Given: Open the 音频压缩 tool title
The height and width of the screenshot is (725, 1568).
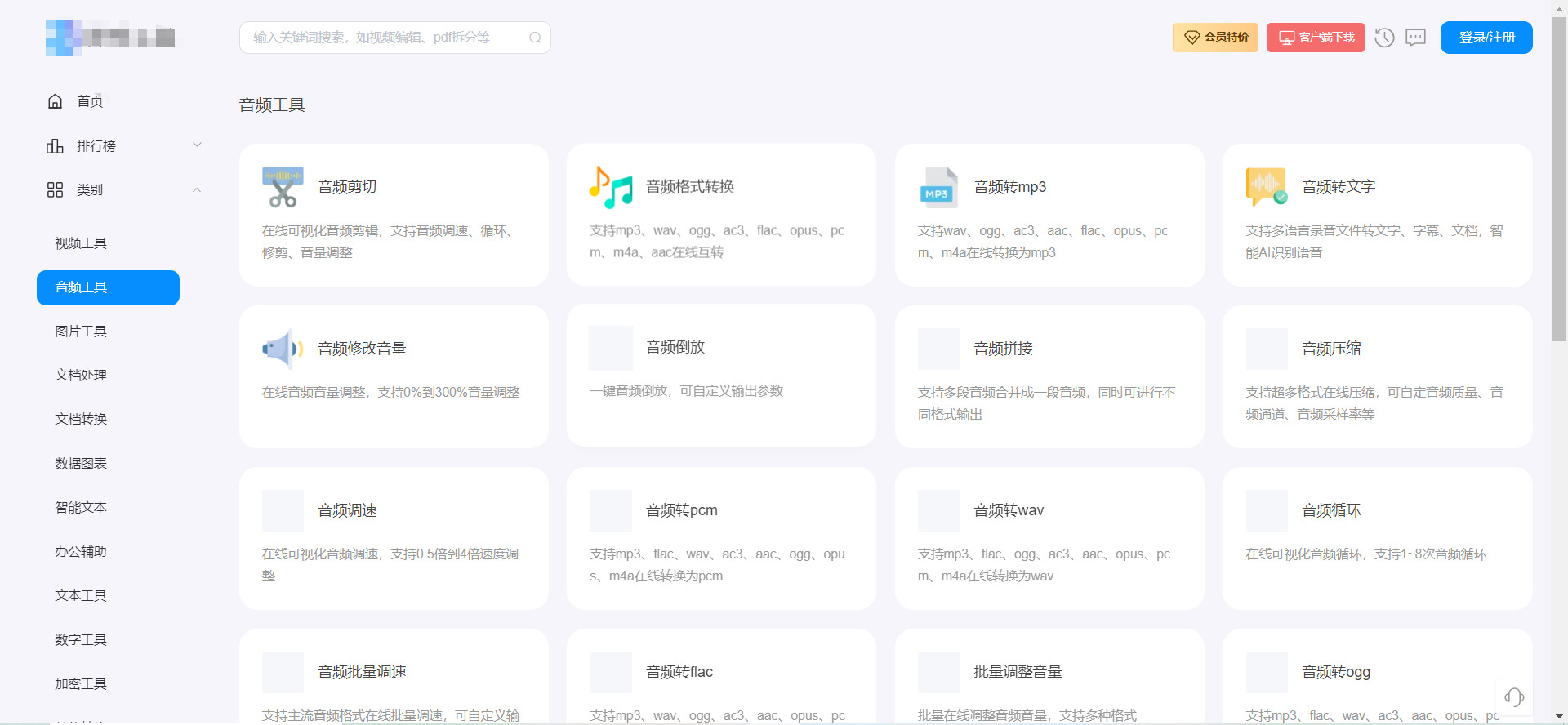Looking at the screenshot, I should [1331, 349].
